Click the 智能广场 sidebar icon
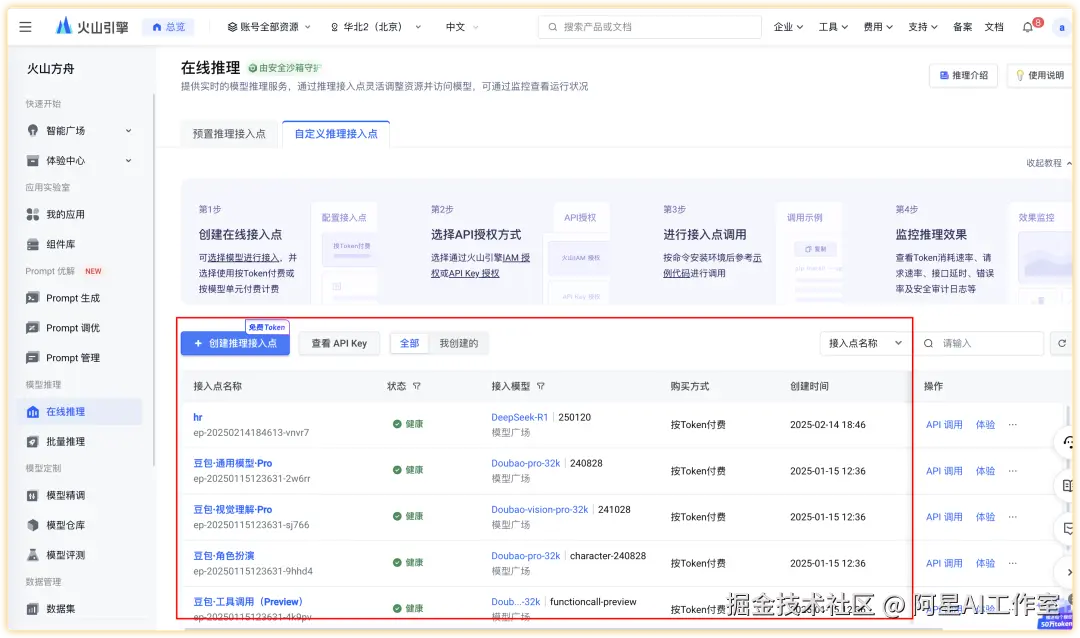Viewport: 1080px width, 638px height. tap(32, 130)
